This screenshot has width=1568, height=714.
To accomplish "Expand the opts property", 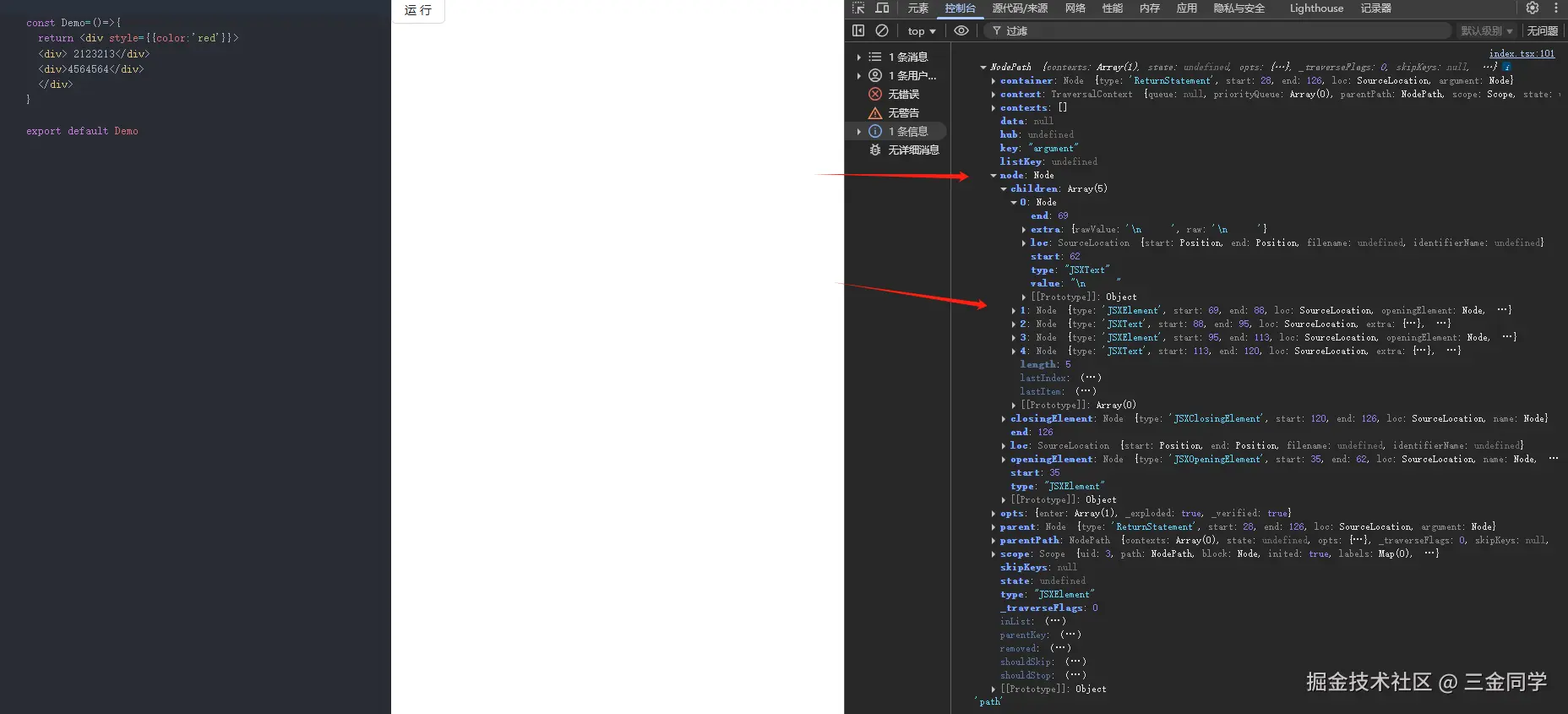I will coord(994,514).
